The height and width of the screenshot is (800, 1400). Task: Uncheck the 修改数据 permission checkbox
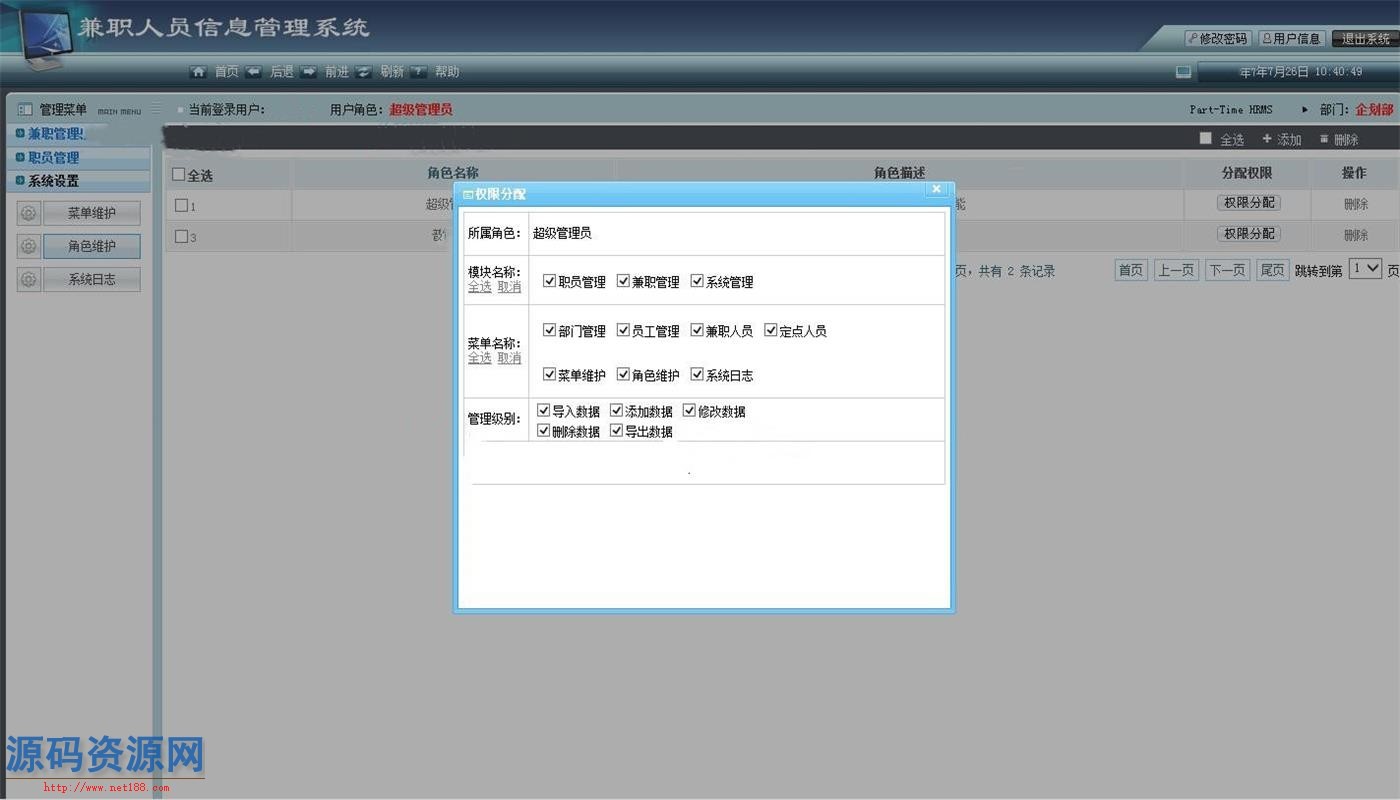689,410
